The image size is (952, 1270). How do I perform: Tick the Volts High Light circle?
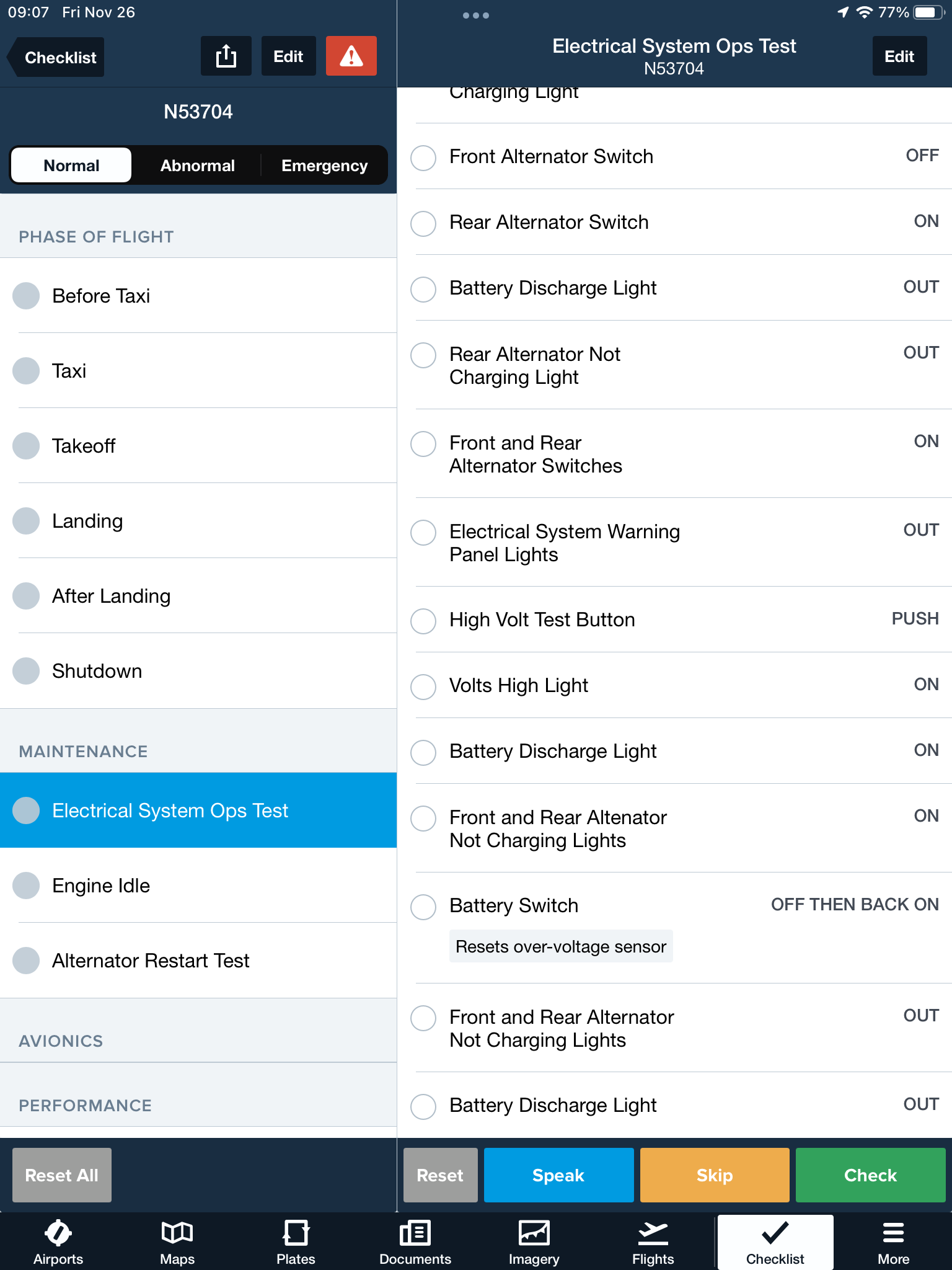(x=424, y=686)
